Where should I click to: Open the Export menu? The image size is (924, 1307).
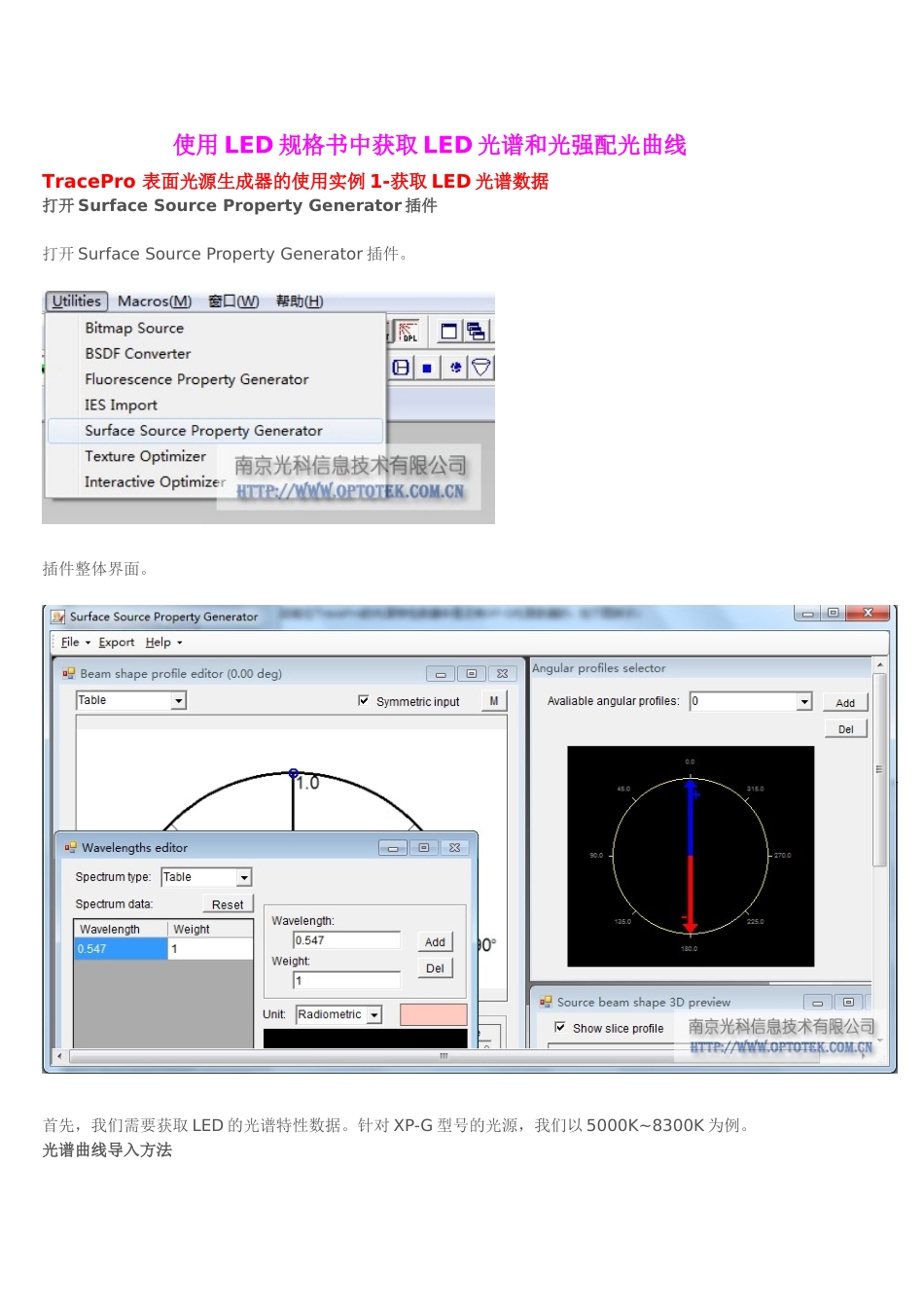[x=116, y=643]
